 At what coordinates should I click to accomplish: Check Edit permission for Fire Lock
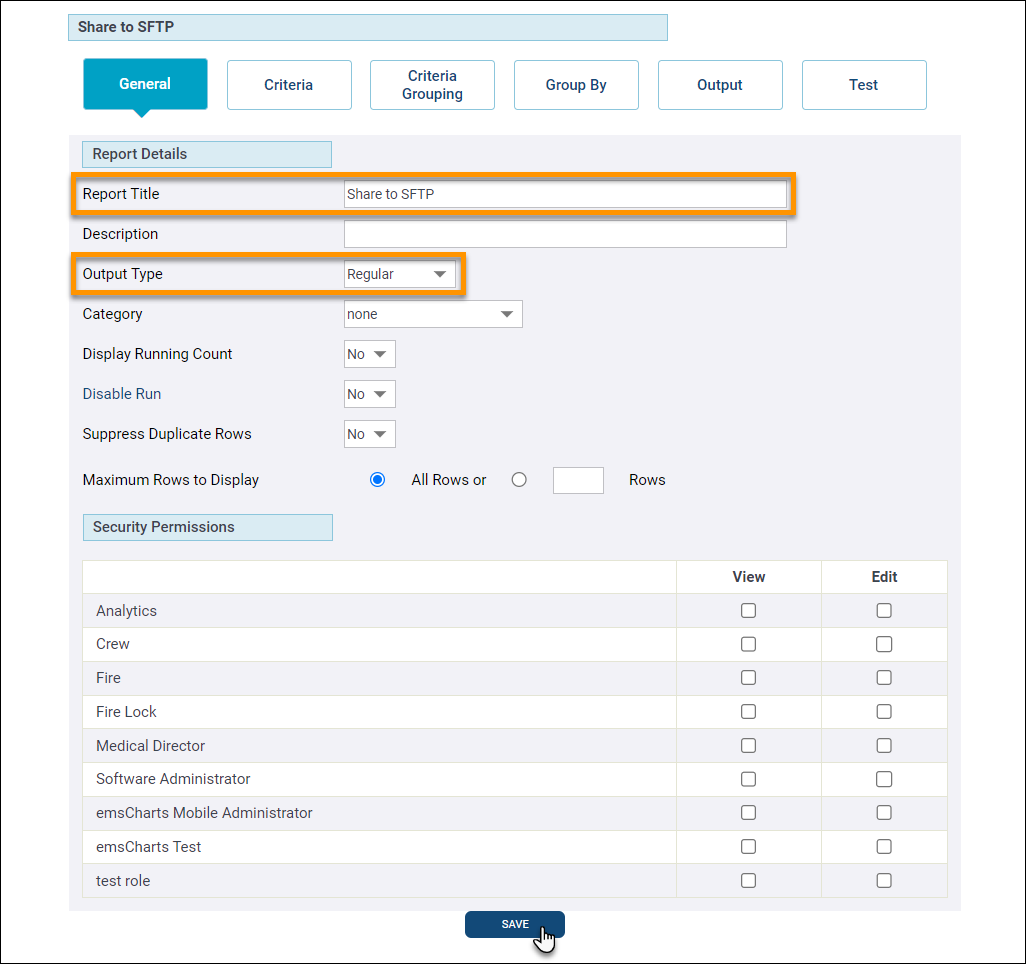884,711
